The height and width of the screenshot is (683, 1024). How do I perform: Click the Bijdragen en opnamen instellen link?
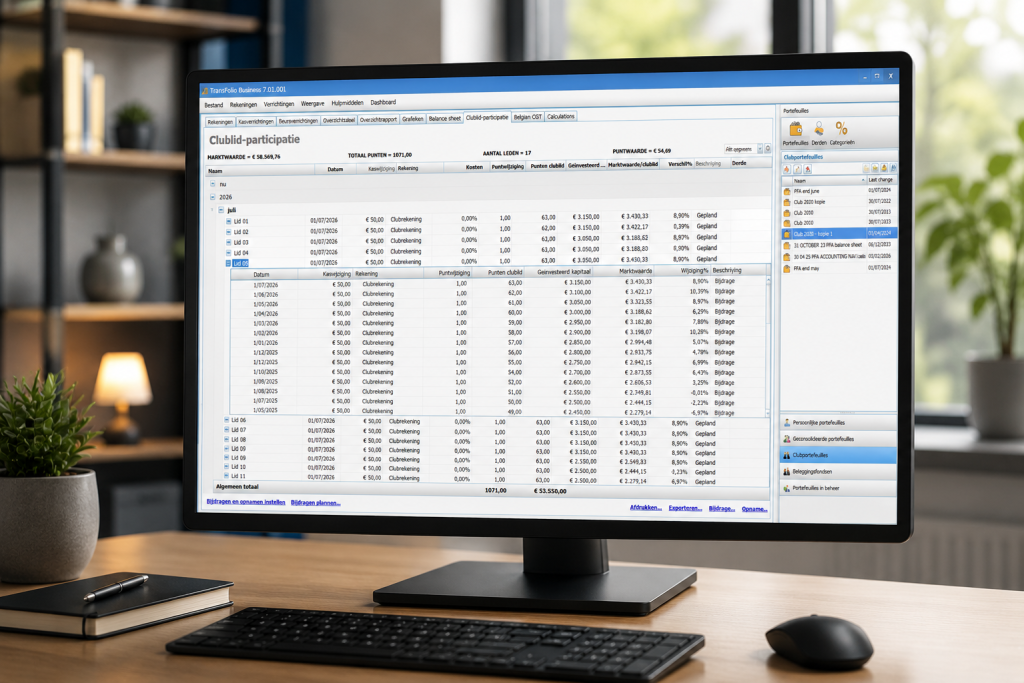pos(246,502)
